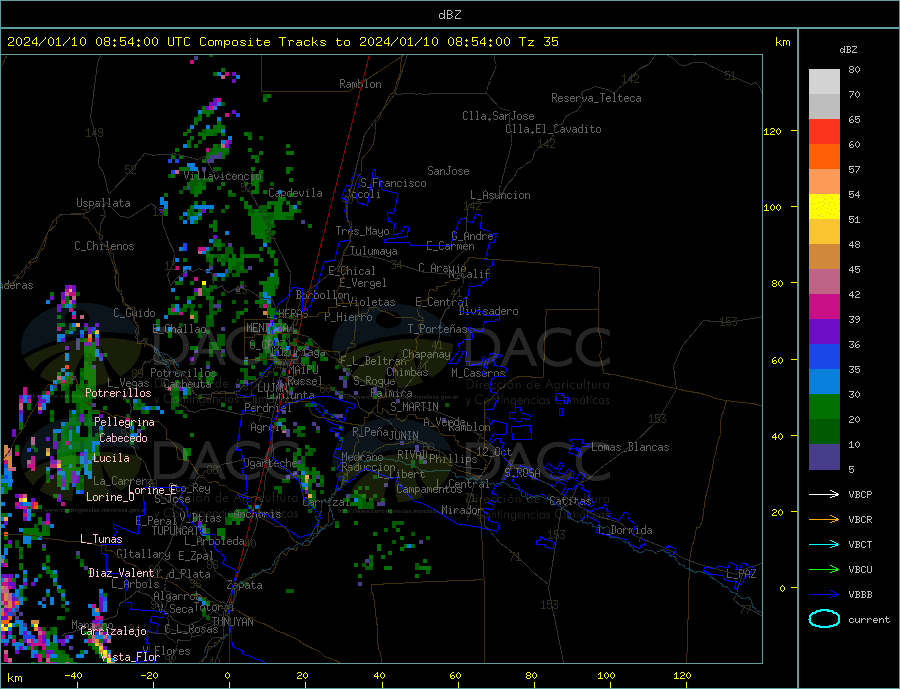The height and width of the screenshot is (689, 900).
Task: Click the 'dBZ' heading above color scale
Action: [848, 50]
